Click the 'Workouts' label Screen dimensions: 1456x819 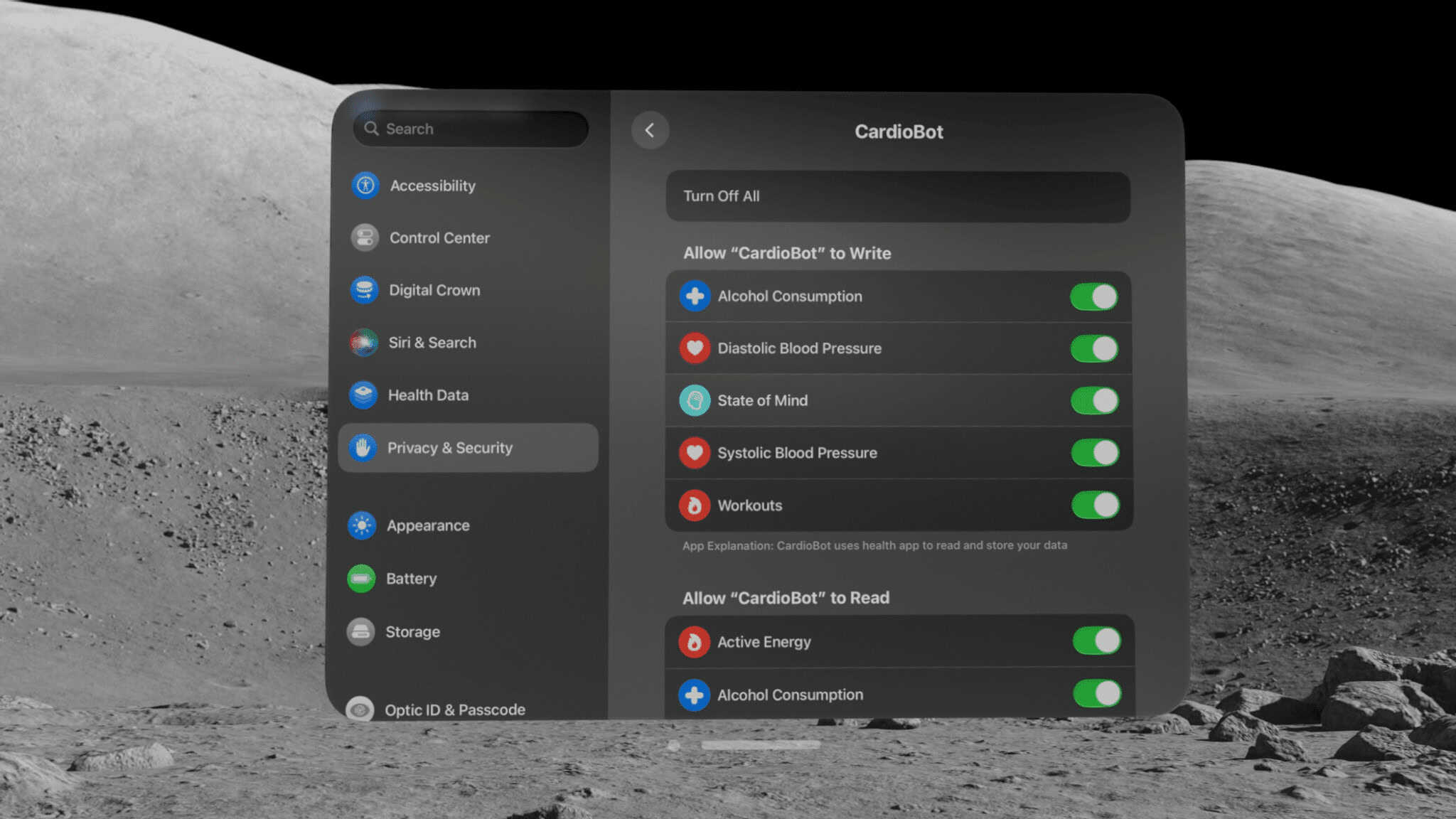749,505
